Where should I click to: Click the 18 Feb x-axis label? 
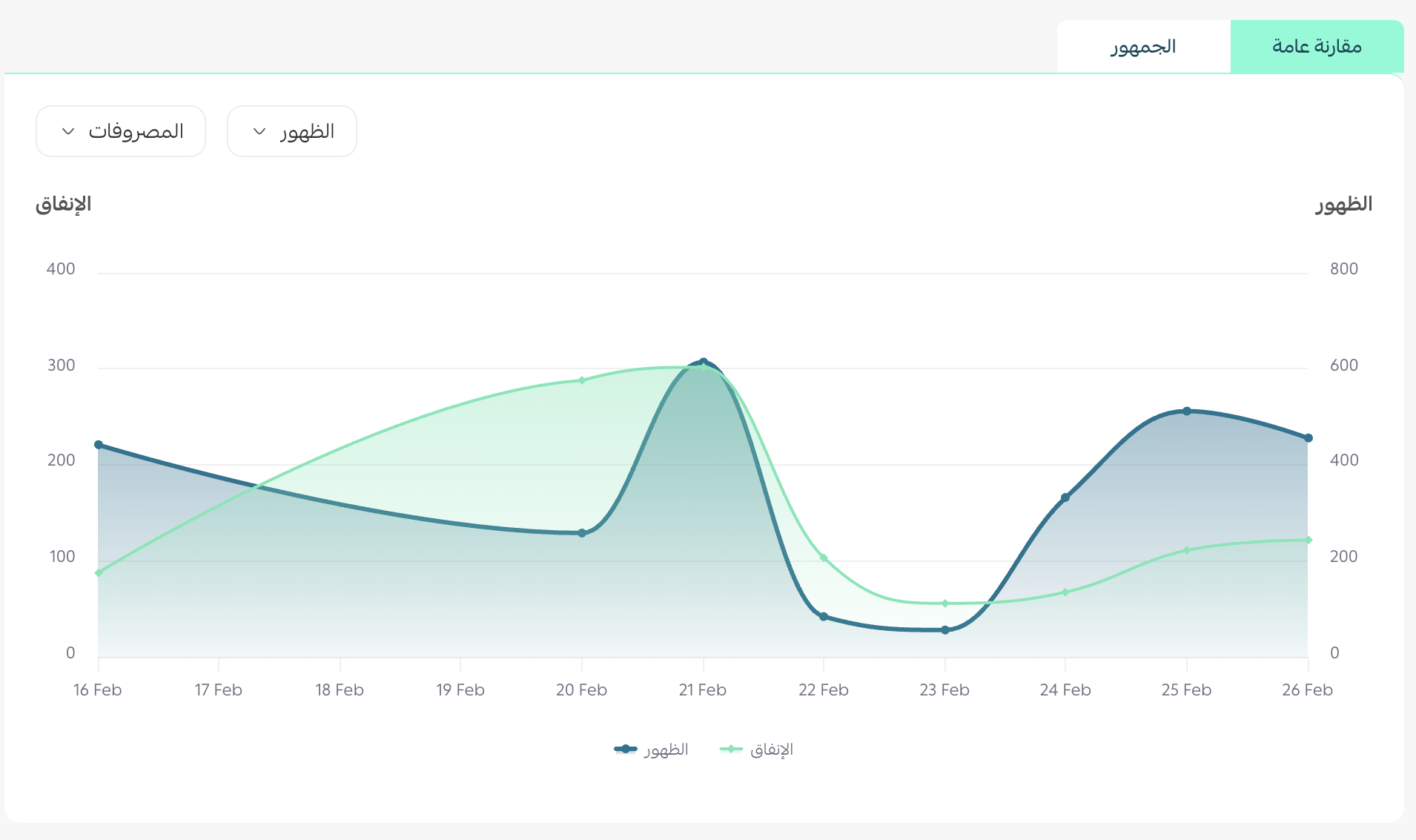pyautogui.click(x=340, y=690)
